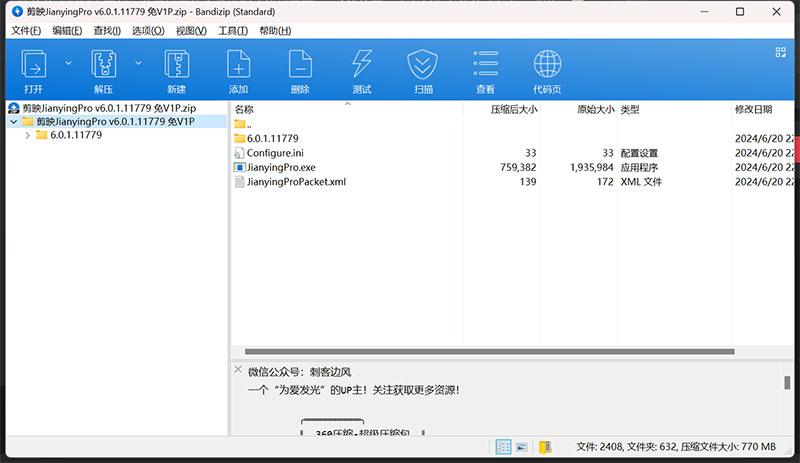Click the Configure.ini file icon
The image size is (800, 463).
point(239,153)
